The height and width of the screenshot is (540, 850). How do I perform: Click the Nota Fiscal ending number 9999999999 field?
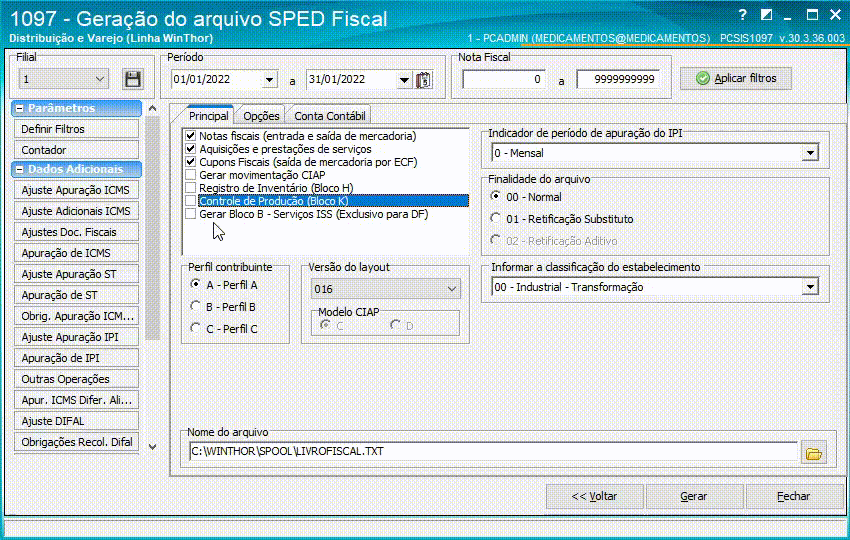pyautogui.click(x=618, y=79)
